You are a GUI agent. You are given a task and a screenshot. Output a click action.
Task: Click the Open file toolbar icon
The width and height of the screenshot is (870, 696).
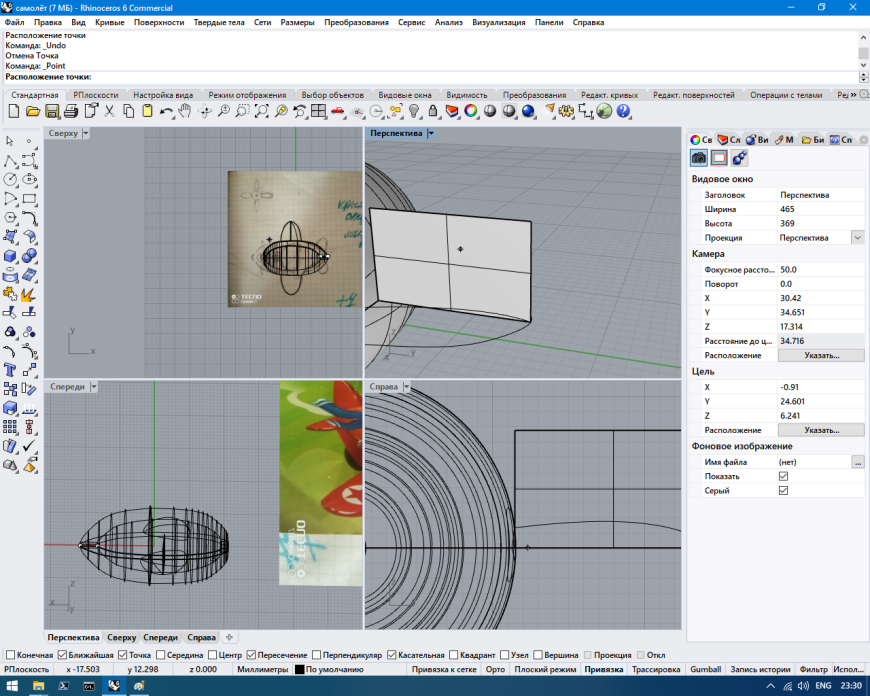pos(31,113)
